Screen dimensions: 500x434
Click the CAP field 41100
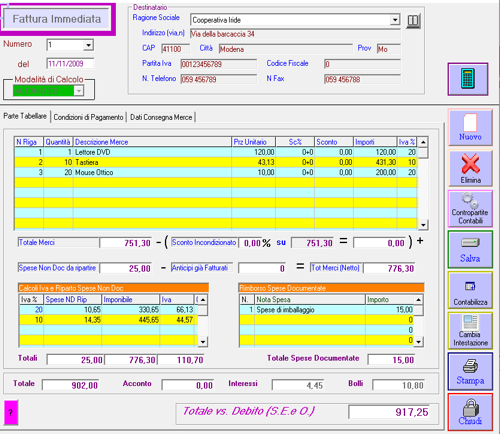coord(175,49)
